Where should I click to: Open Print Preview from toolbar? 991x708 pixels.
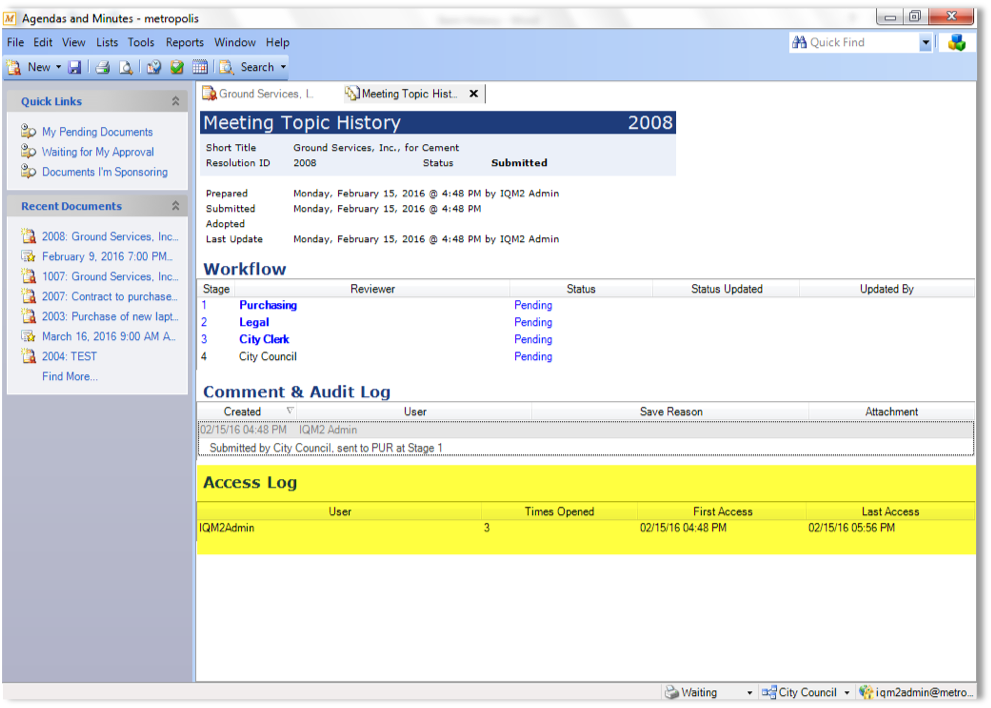(x=126, y=67)
